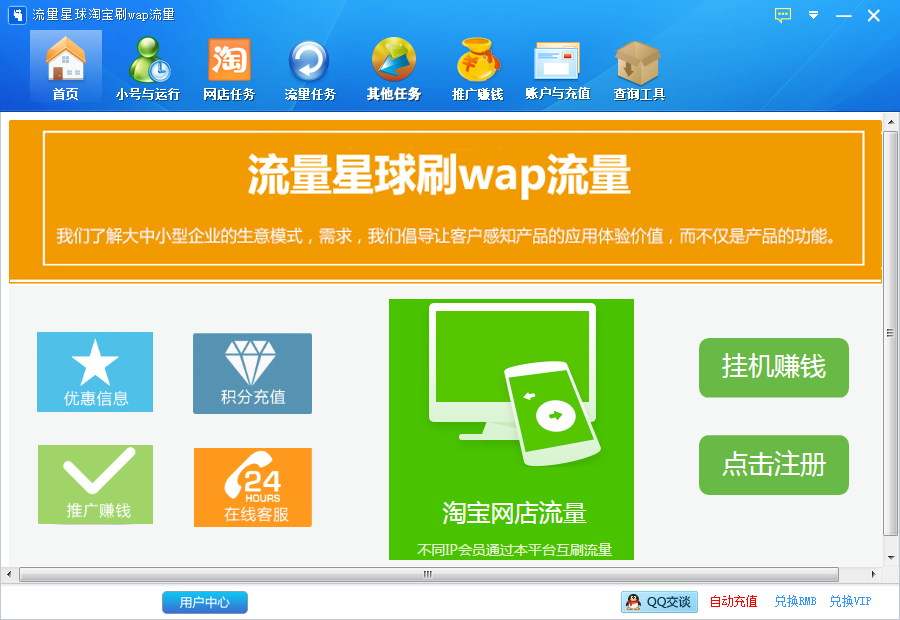Start a QQ交谈 chat
The width and height of the screenshot is (900, 620).
coord(660,602)
